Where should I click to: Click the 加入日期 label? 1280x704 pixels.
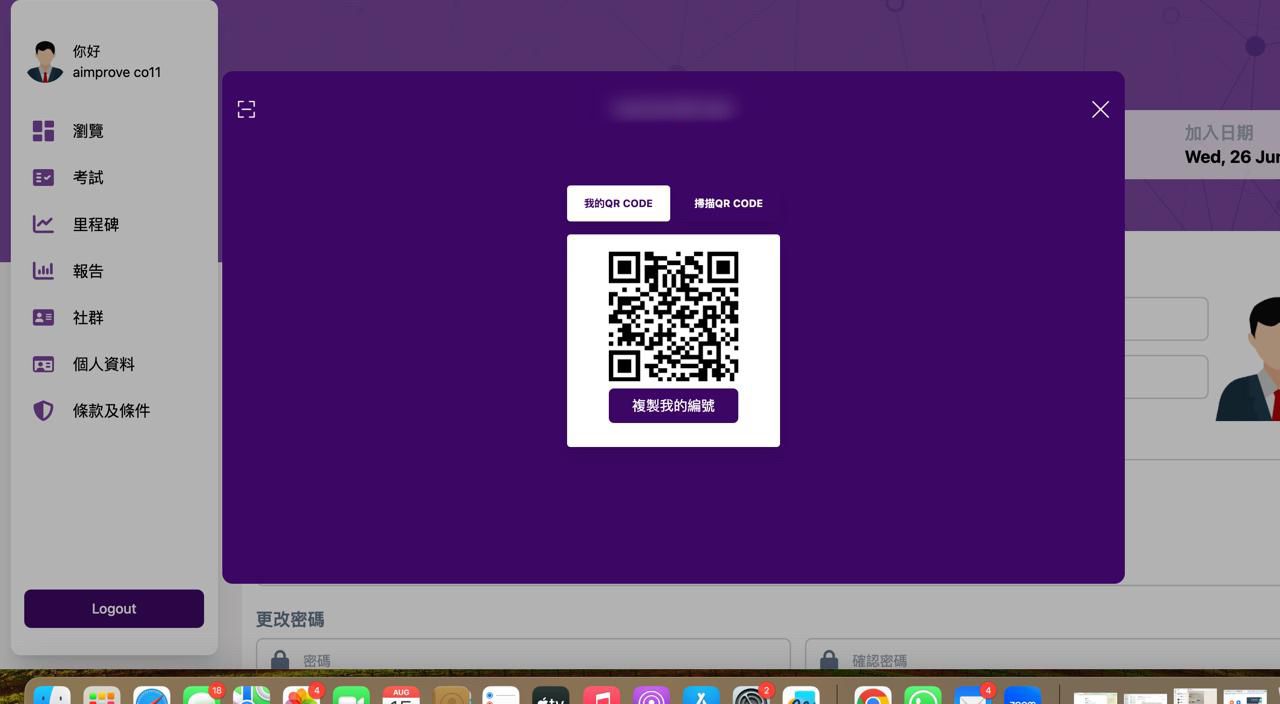(x=1218, y=132)
